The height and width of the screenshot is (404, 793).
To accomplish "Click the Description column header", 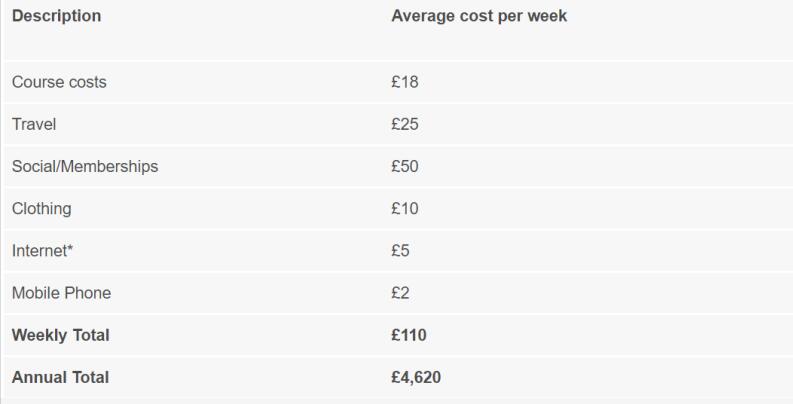I will point(57,18).
